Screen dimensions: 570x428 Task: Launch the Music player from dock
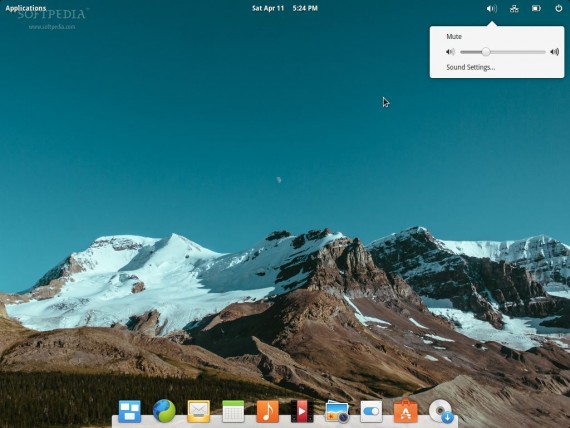268,411
